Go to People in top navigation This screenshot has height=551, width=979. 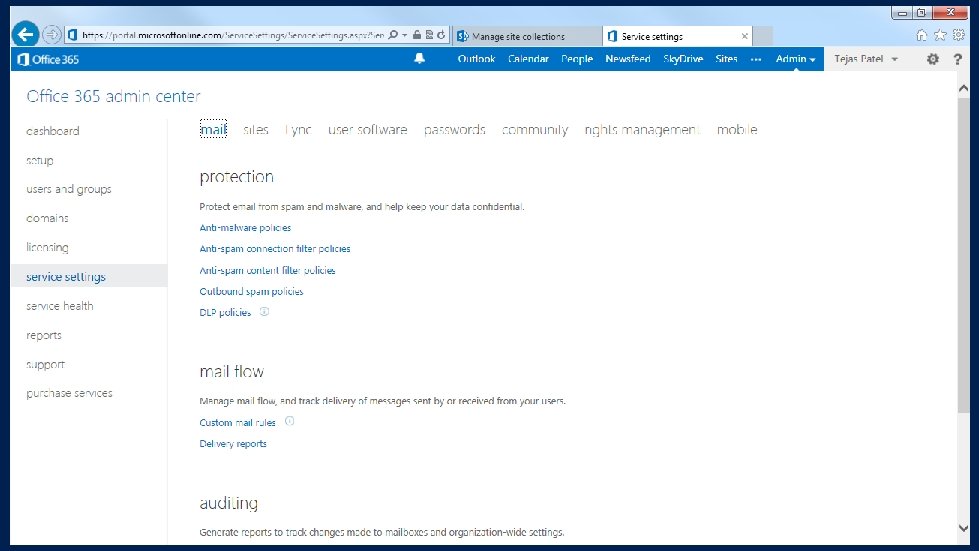pyautogui.click(x=577, y=59)
